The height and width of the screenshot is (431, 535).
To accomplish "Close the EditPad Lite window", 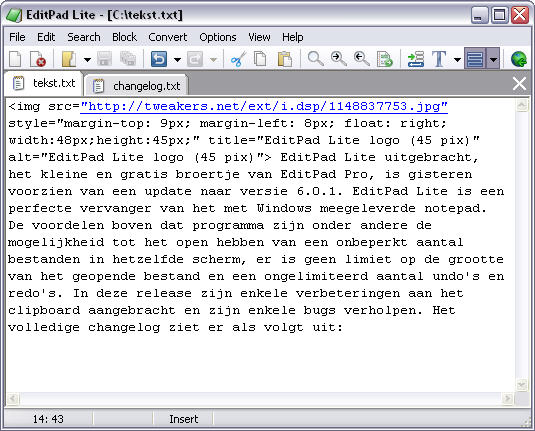I will click(x=520, y=15).
